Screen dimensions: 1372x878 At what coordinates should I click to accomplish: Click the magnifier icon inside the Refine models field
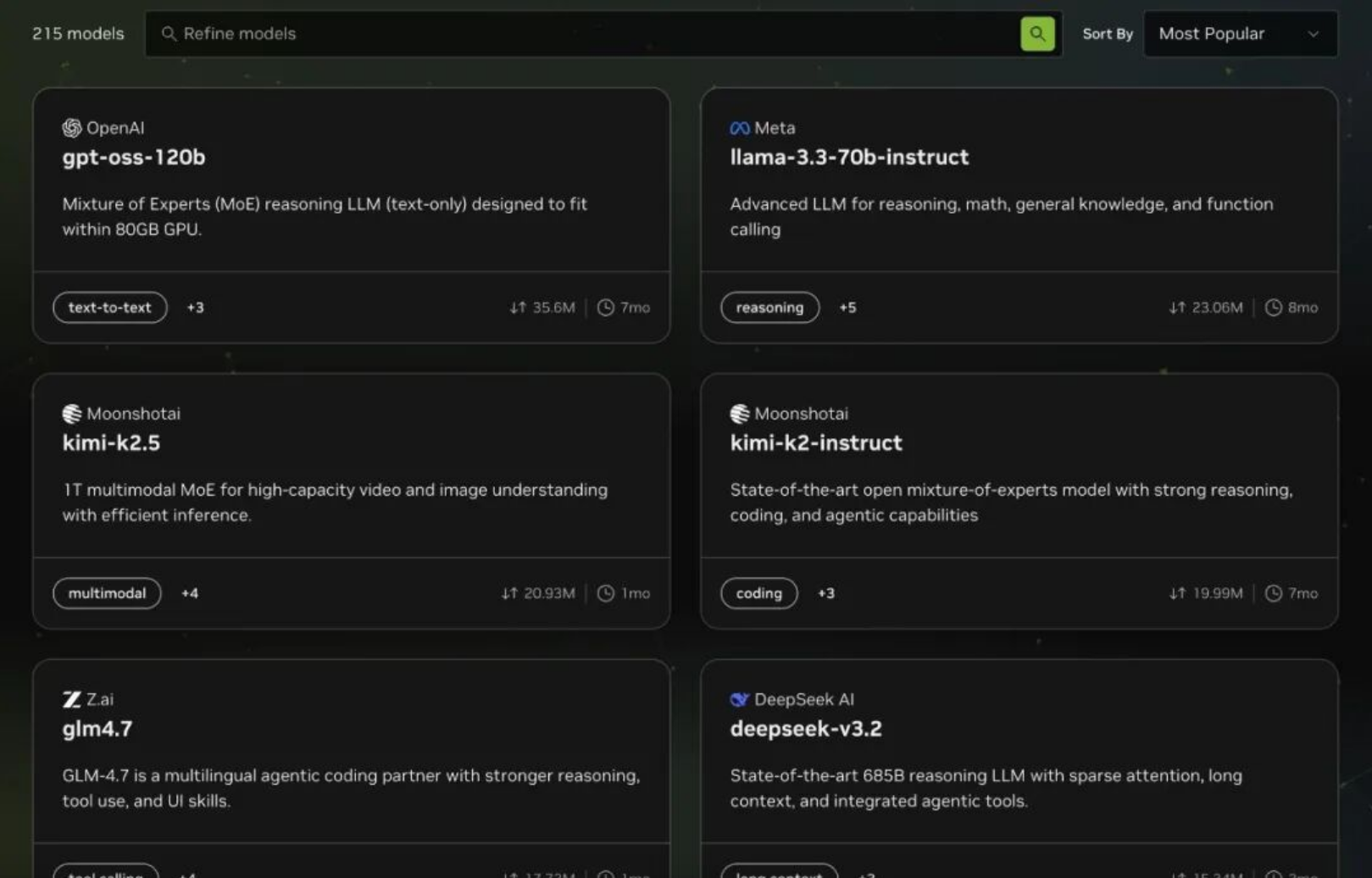(x=169, y=34)
